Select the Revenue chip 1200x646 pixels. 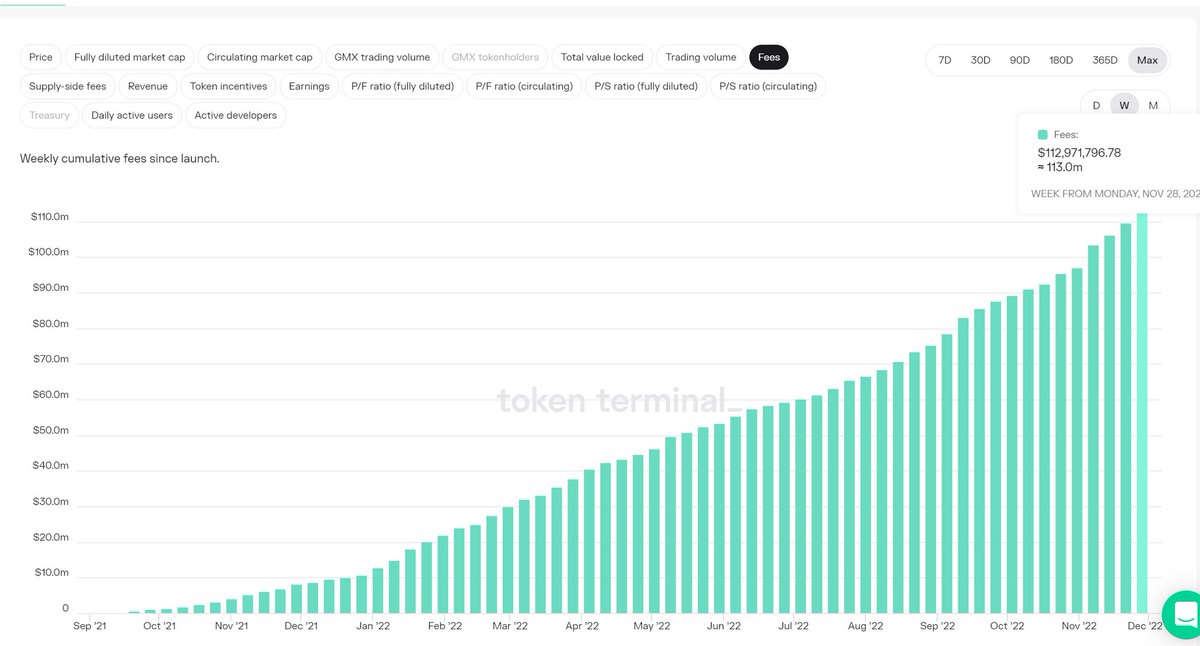pyautogui.click(x=148, y=86)
